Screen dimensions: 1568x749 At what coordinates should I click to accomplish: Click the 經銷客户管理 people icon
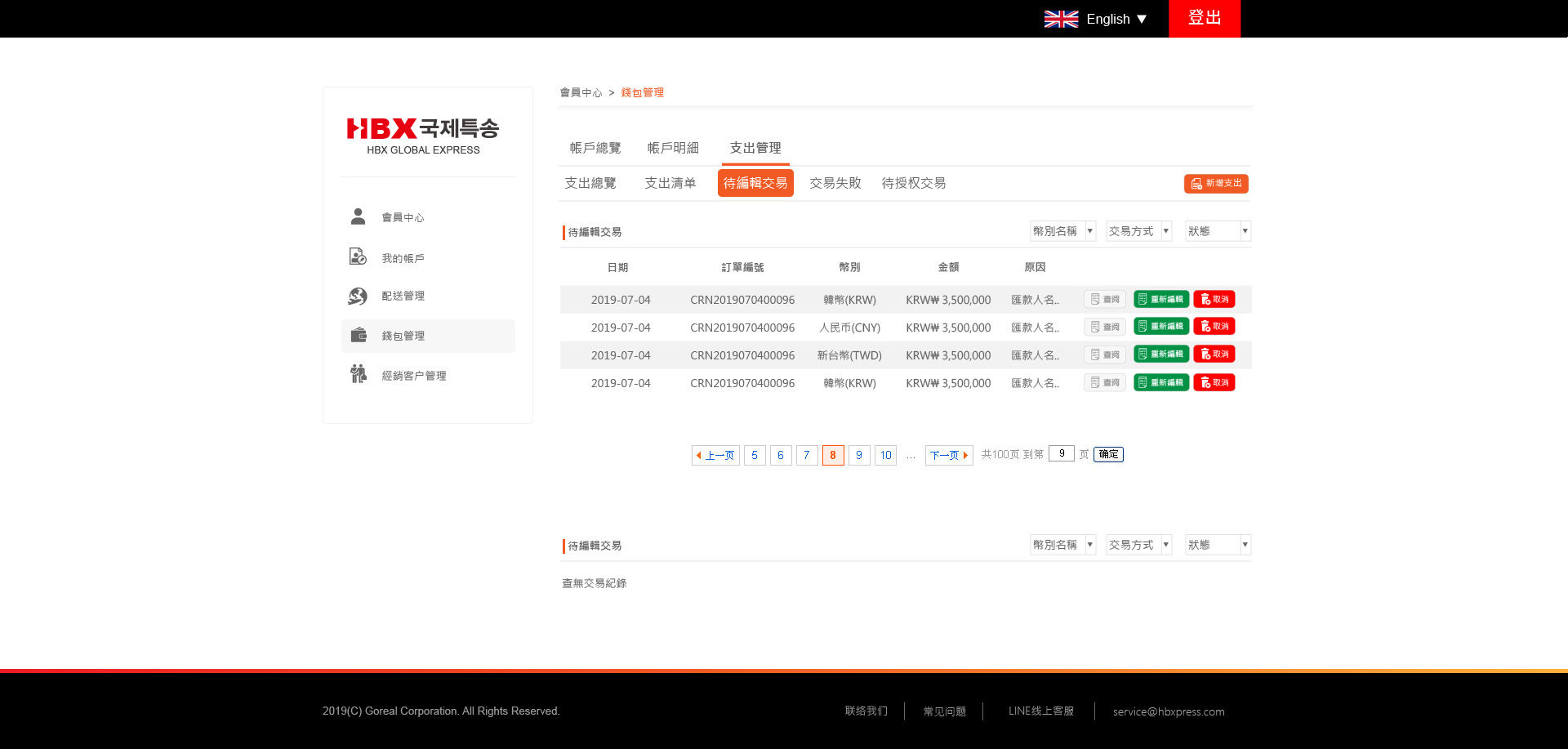(359, 374)
